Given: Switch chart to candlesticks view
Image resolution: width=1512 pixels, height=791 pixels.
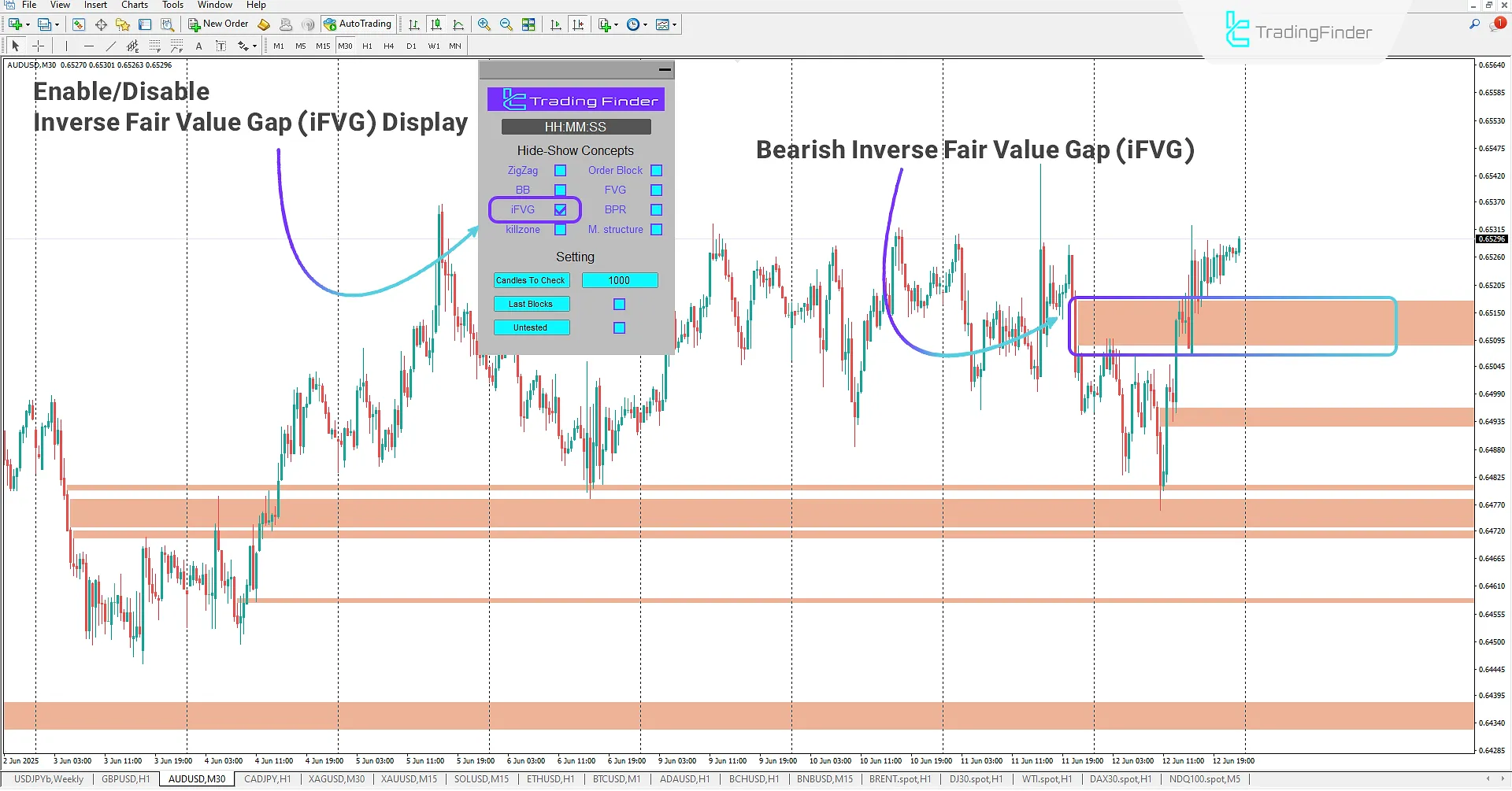Looking at the screenshot, I should coord(436,24).
